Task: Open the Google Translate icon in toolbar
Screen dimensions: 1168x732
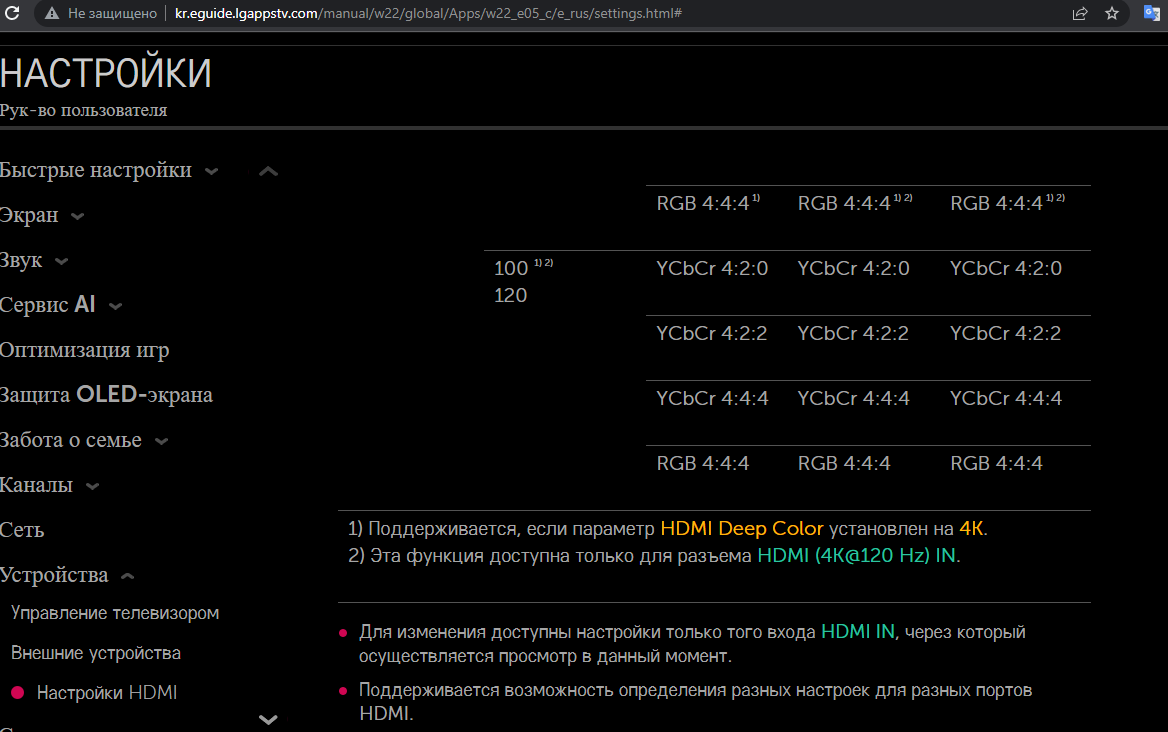Action: 1152,14
